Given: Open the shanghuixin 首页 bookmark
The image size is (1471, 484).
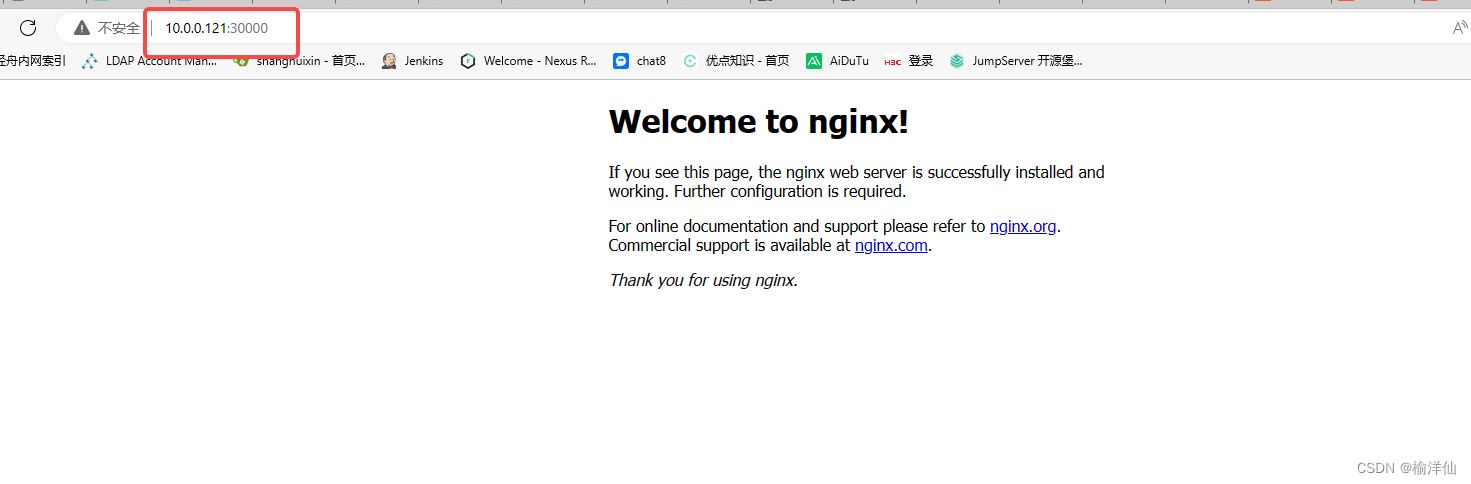Looking at the screenshot, I should [x=299, y=61].
